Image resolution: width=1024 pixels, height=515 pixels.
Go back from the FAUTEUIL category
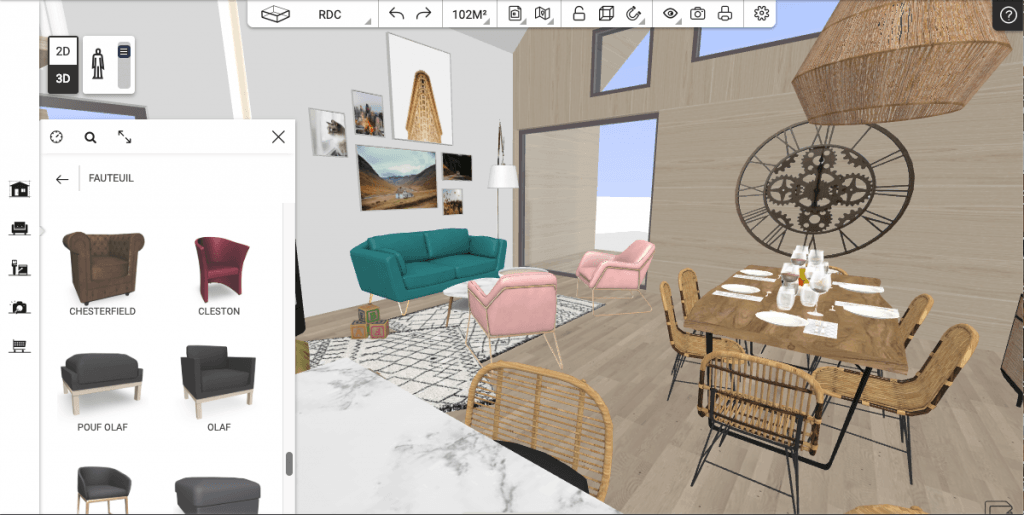62,179
